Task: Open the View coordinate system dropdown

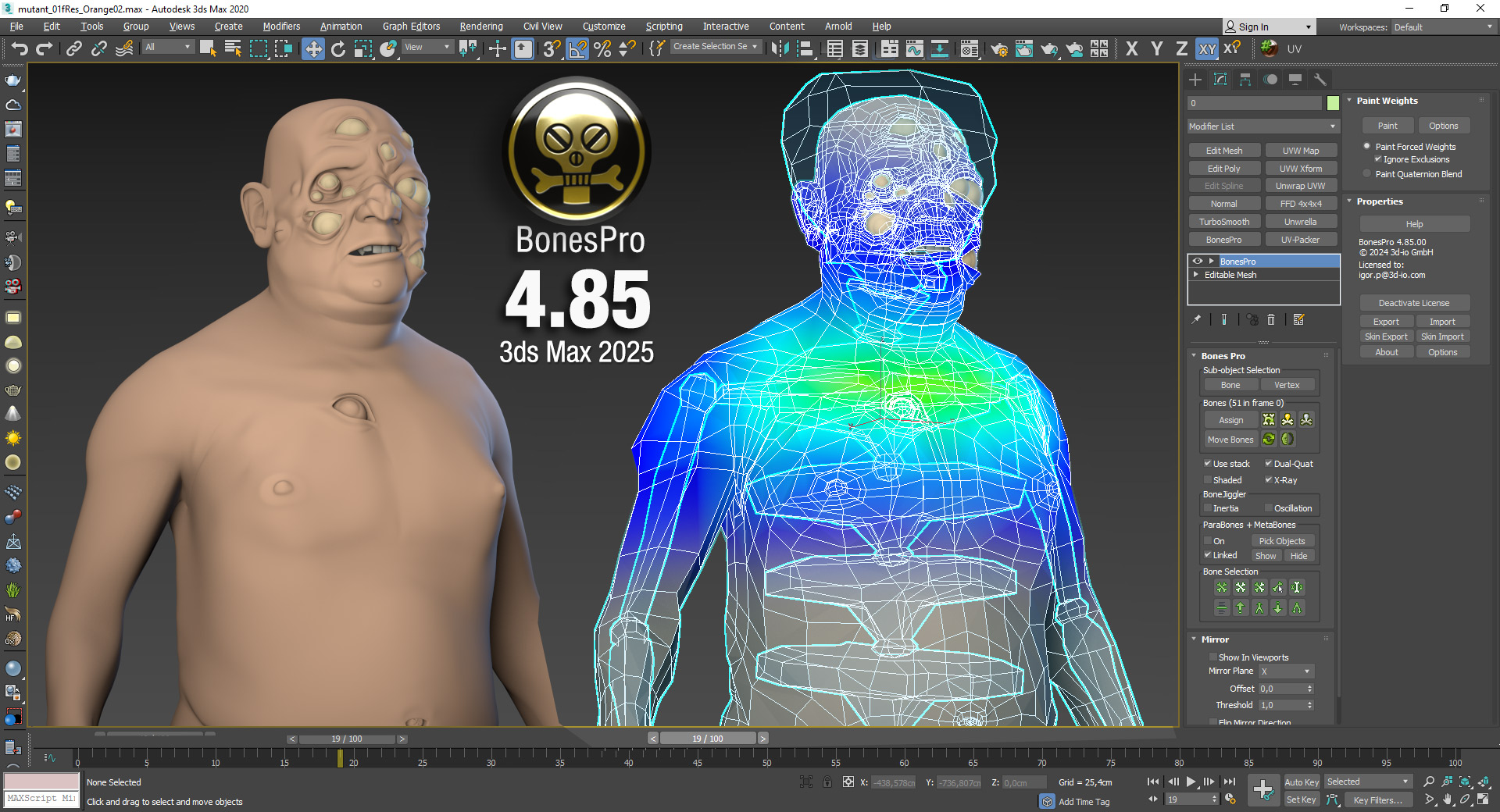Action: tap(427, 47)
